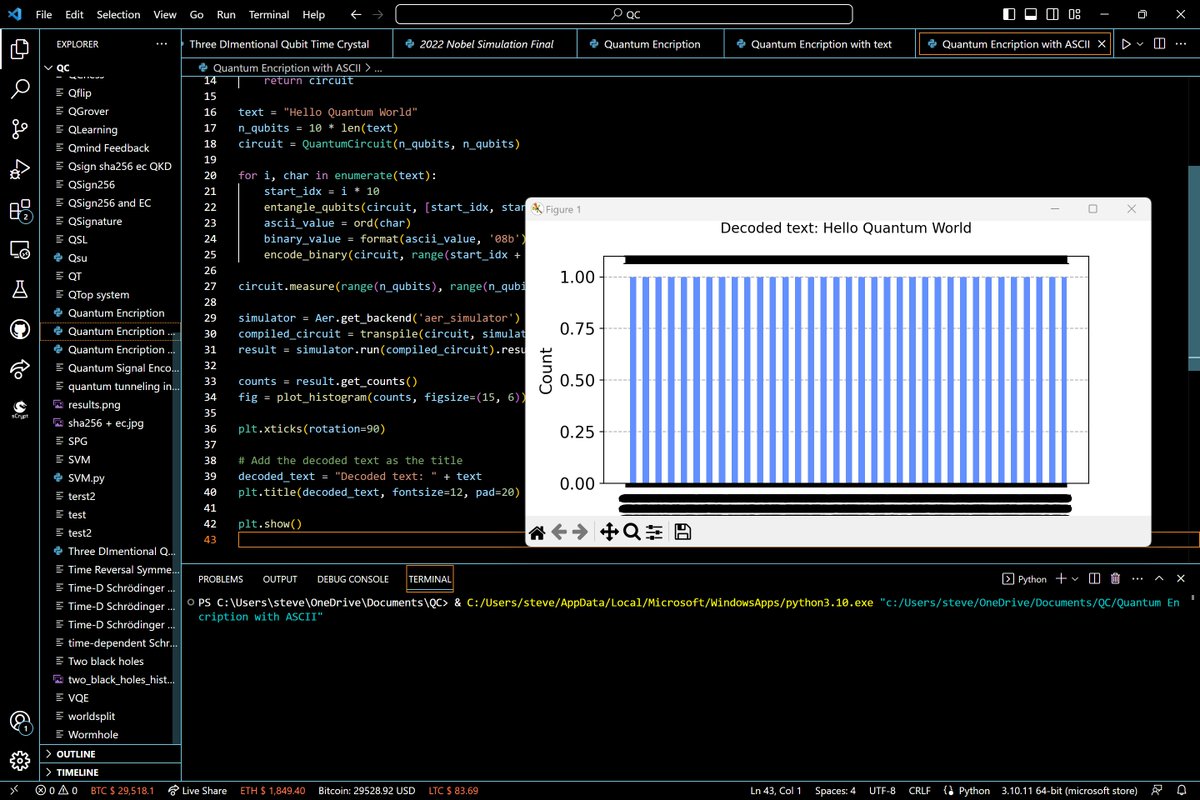Screen dimensions: 1200x800
Task: Select the matplotlib Zoom magnifier tool
Action: click(632, 532)
